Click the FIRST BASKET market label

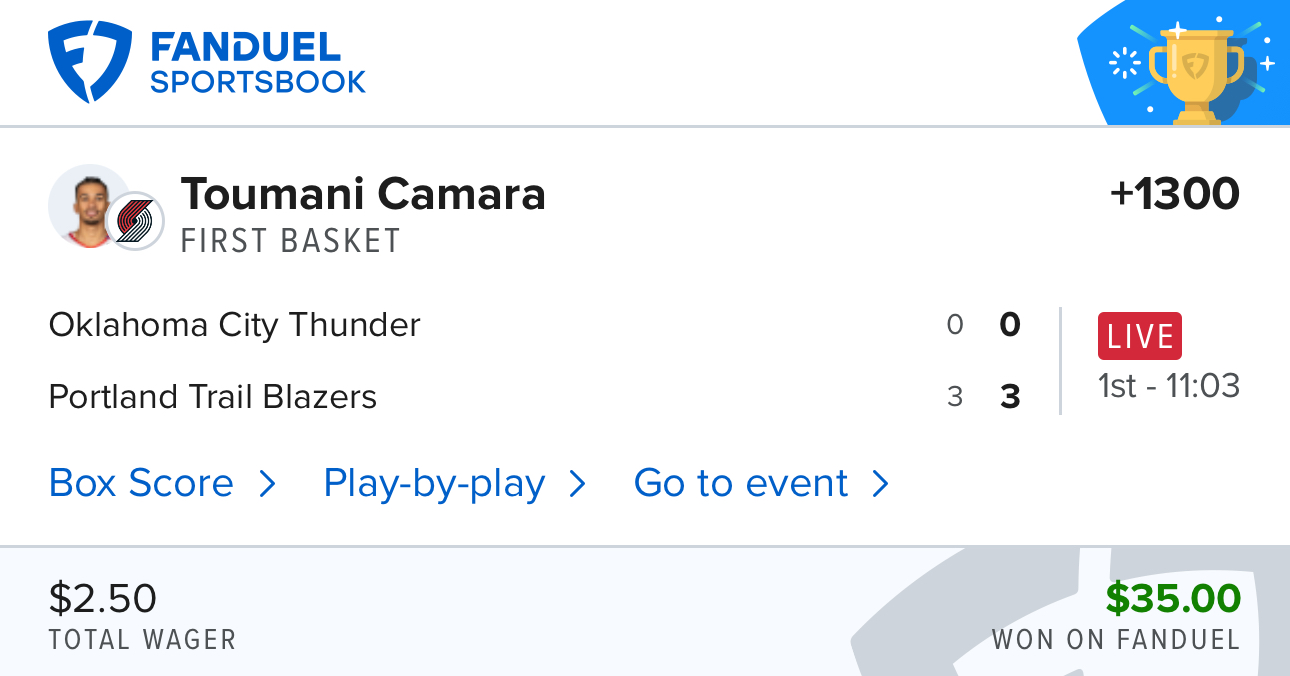291,241
